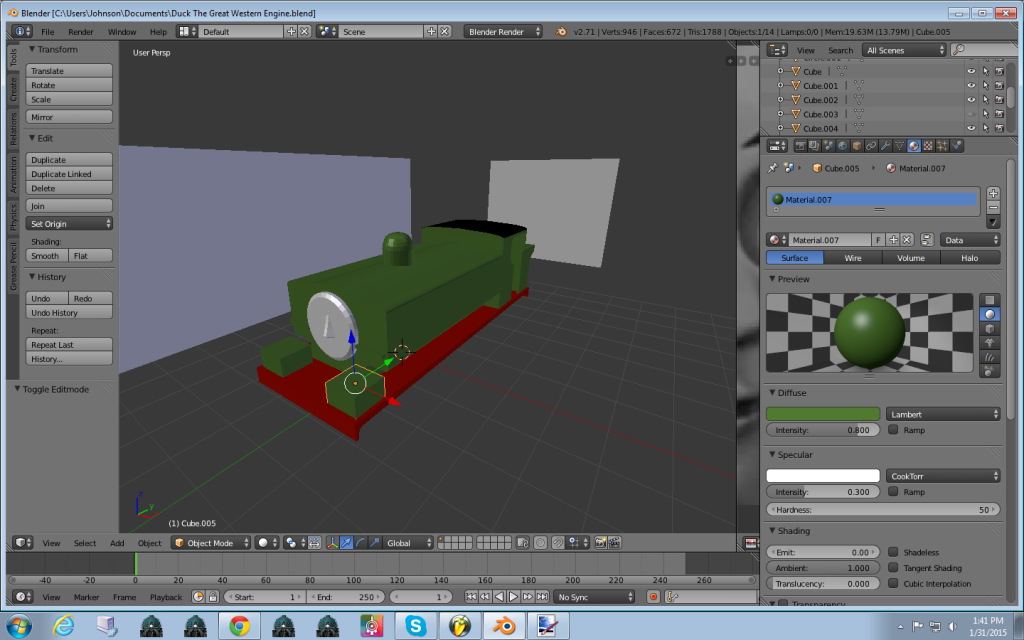Open the Window menu
Image resolution: width=1024 pixels, height=640 pixels.
coord(122,31)
